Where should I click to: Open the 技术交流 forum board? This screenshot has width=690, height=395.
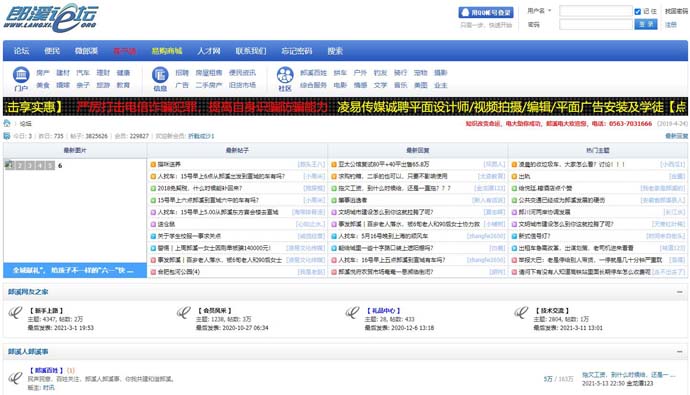pos(552,311)
